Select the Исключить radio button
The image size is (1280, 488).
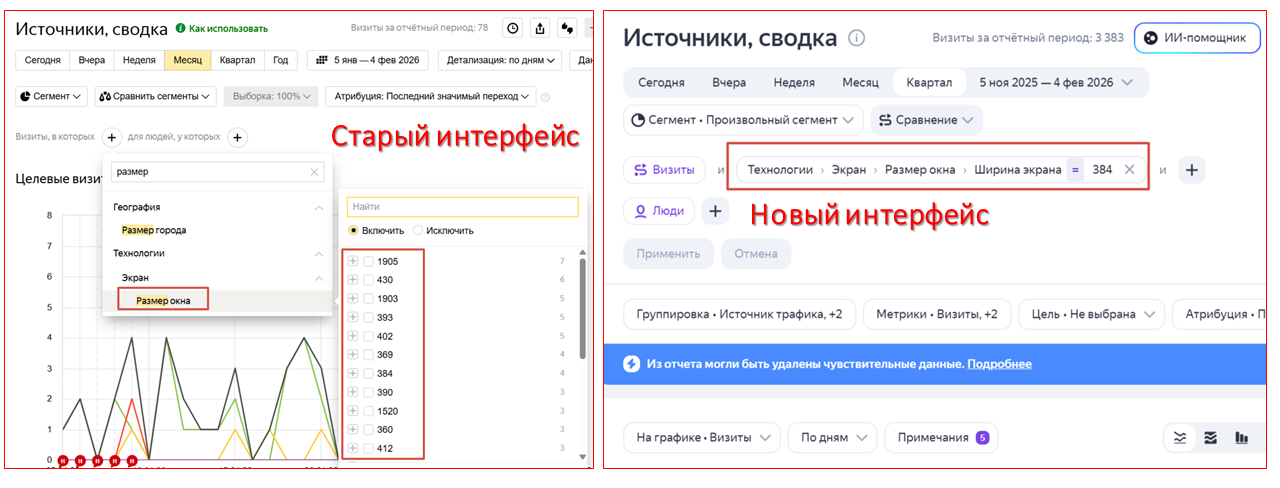coord(419,230)
